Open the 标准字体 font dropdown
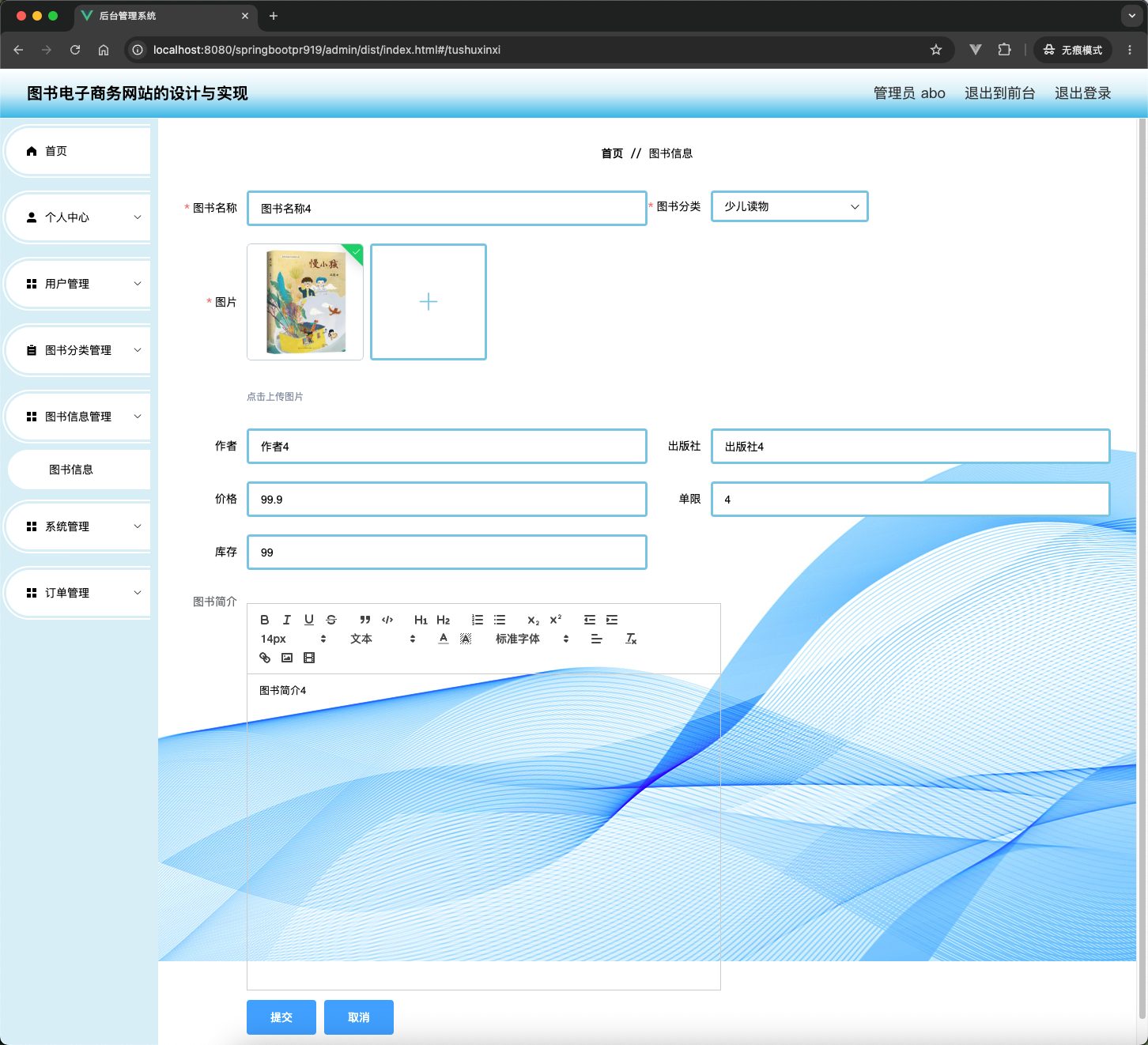Viewport: 1148px width, 1045px height. pyautogui.click(x=532, y=639)
